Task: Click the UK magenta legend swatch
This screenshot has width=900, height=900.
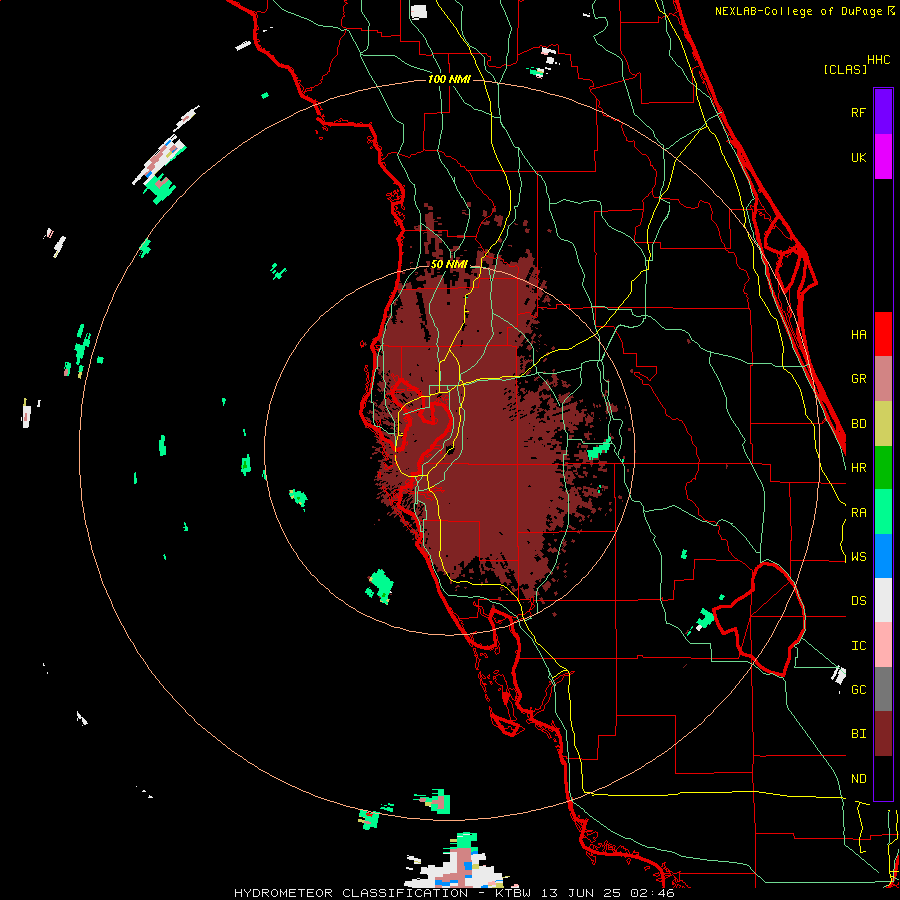Action: [883, 157]
